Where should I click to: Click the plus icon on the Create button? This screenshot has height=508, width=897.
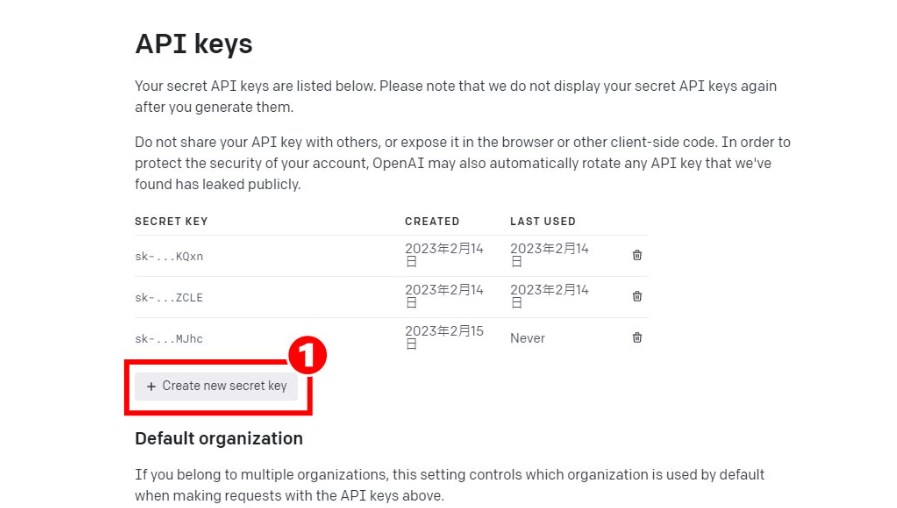151,386
